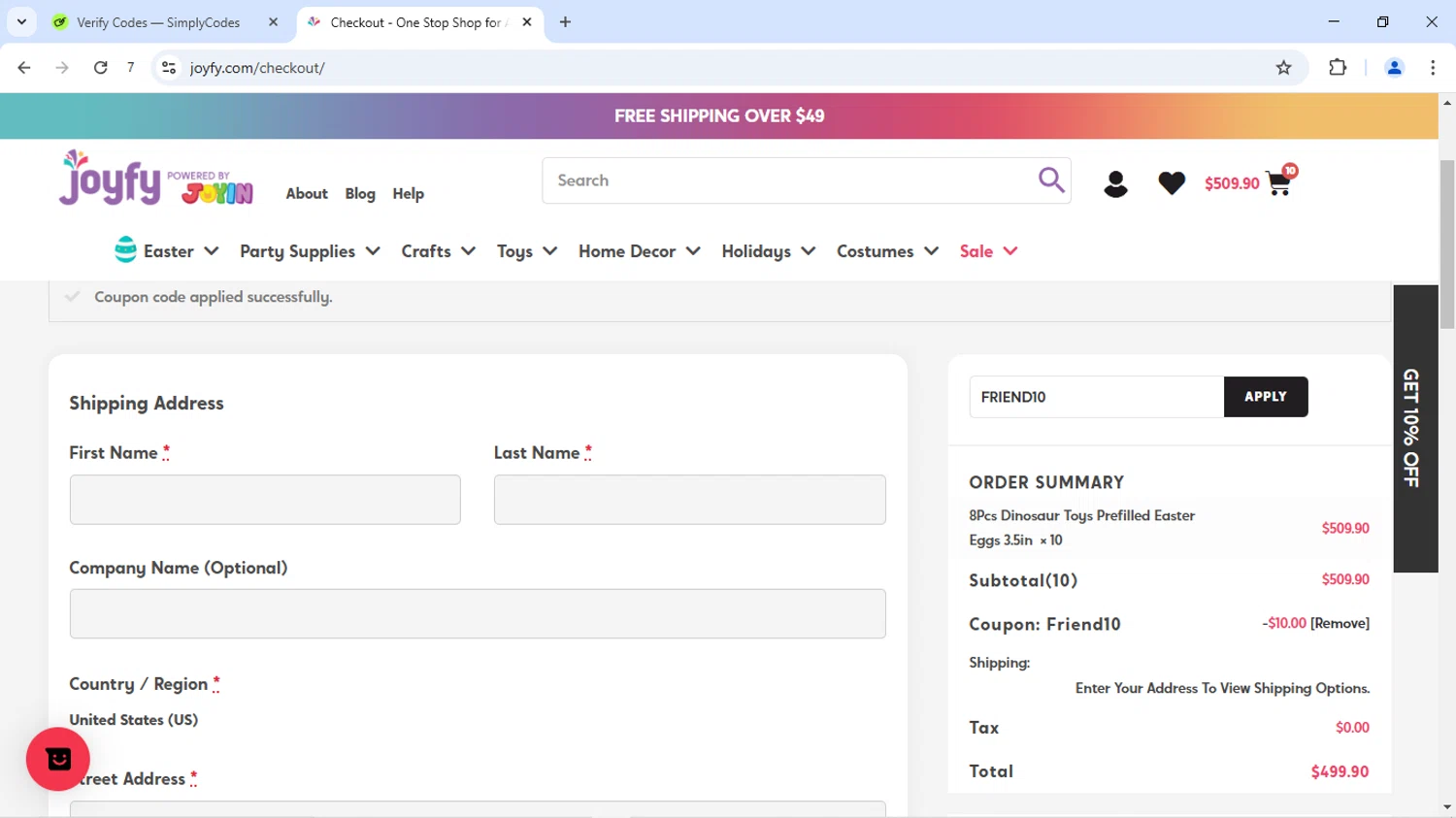
Task: Click the United States (US) text
Action: [134, 720]
